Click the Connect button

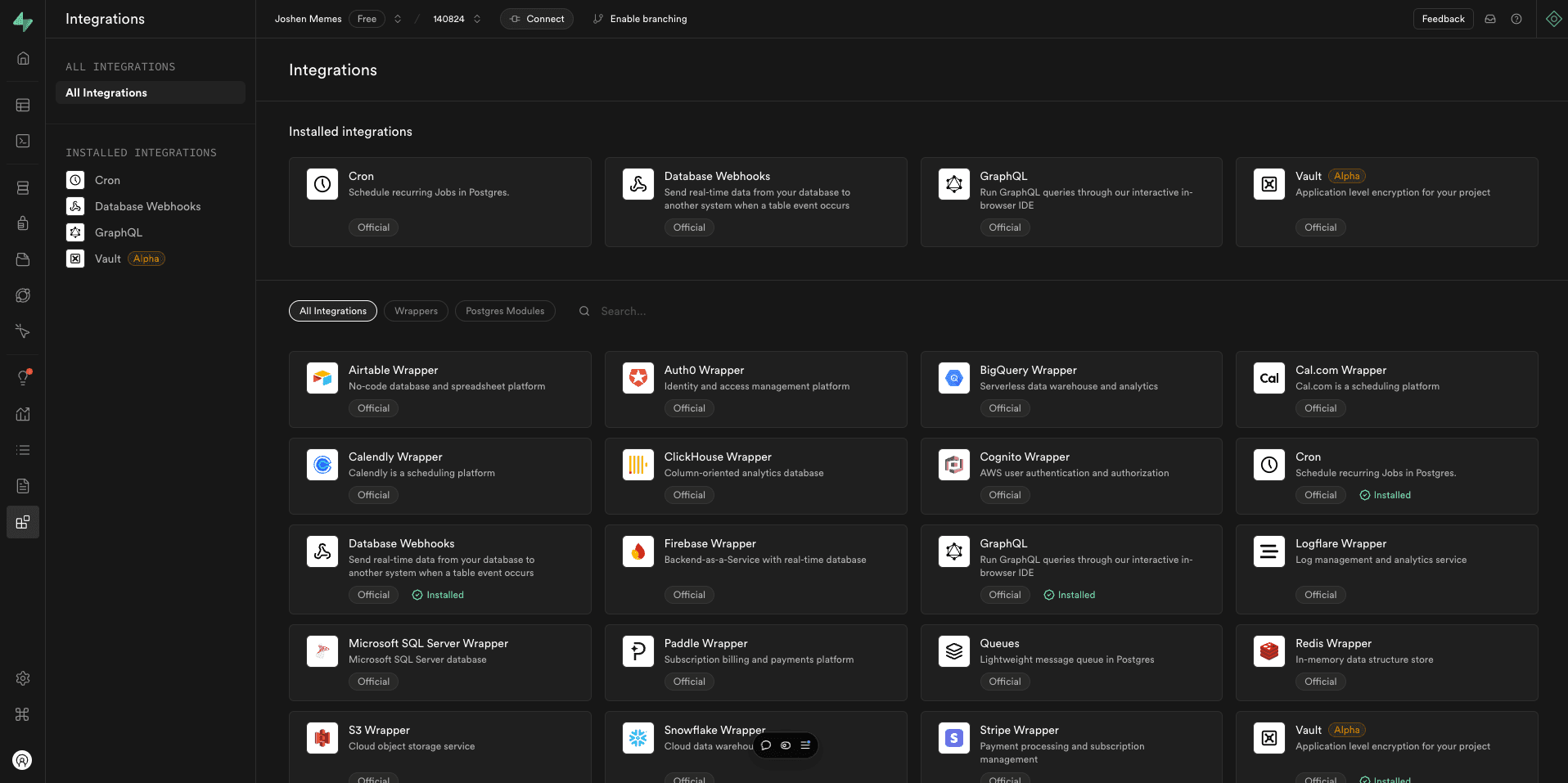click(537, 19)
